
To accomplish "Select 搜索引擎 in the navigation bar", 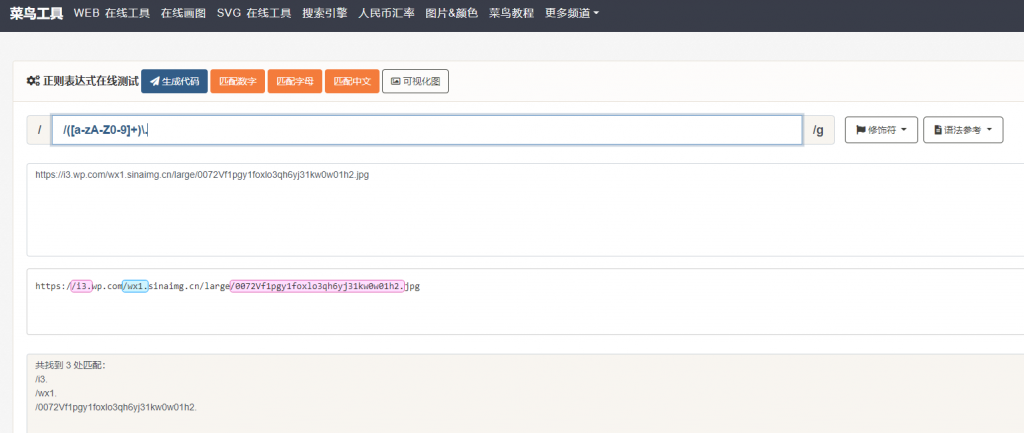I will (x=325, y=13).
